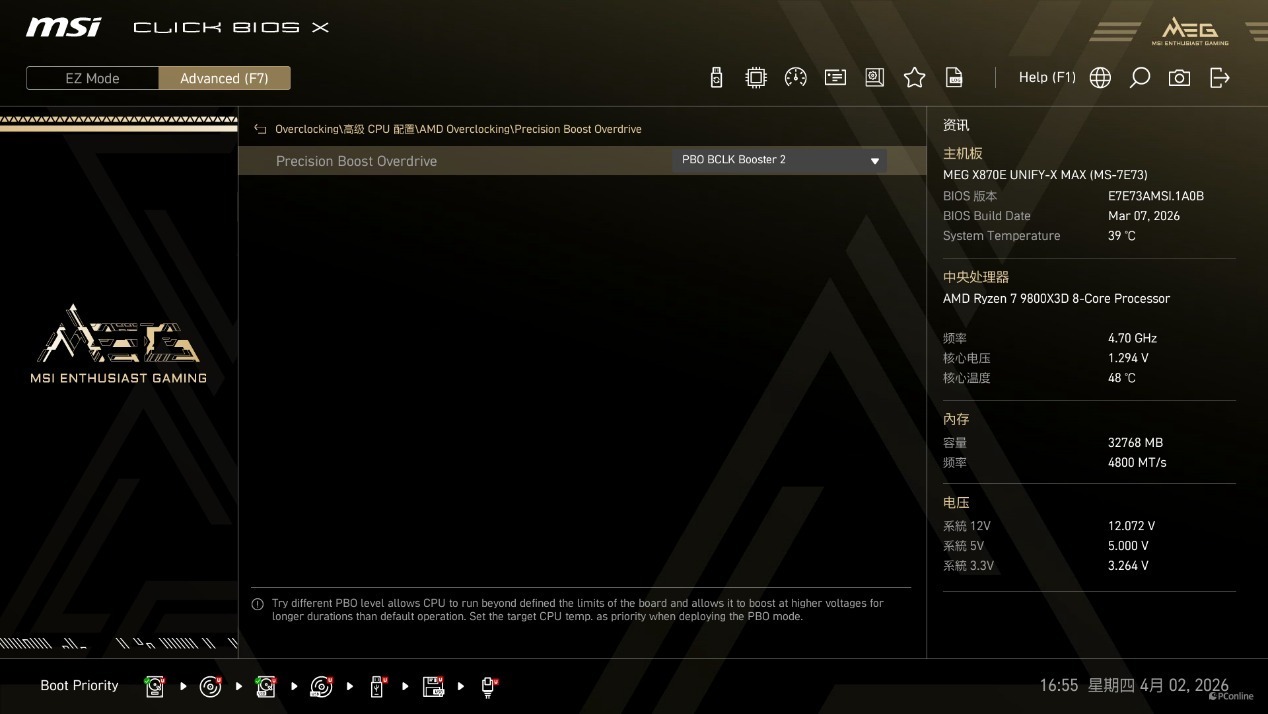Screen dimensions: 1268x714
Task: Click the MEG X870E UNIFY-X MAX board name
Action: pyautogui.click(x=1045, y=175)
